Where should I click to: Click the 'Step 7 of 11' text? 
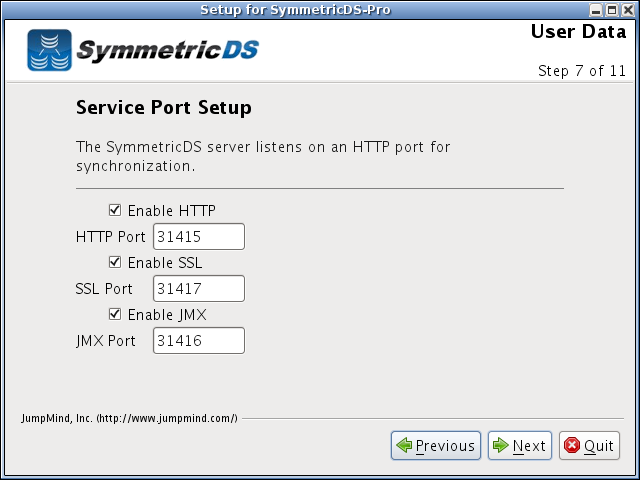tap(582, 71)
